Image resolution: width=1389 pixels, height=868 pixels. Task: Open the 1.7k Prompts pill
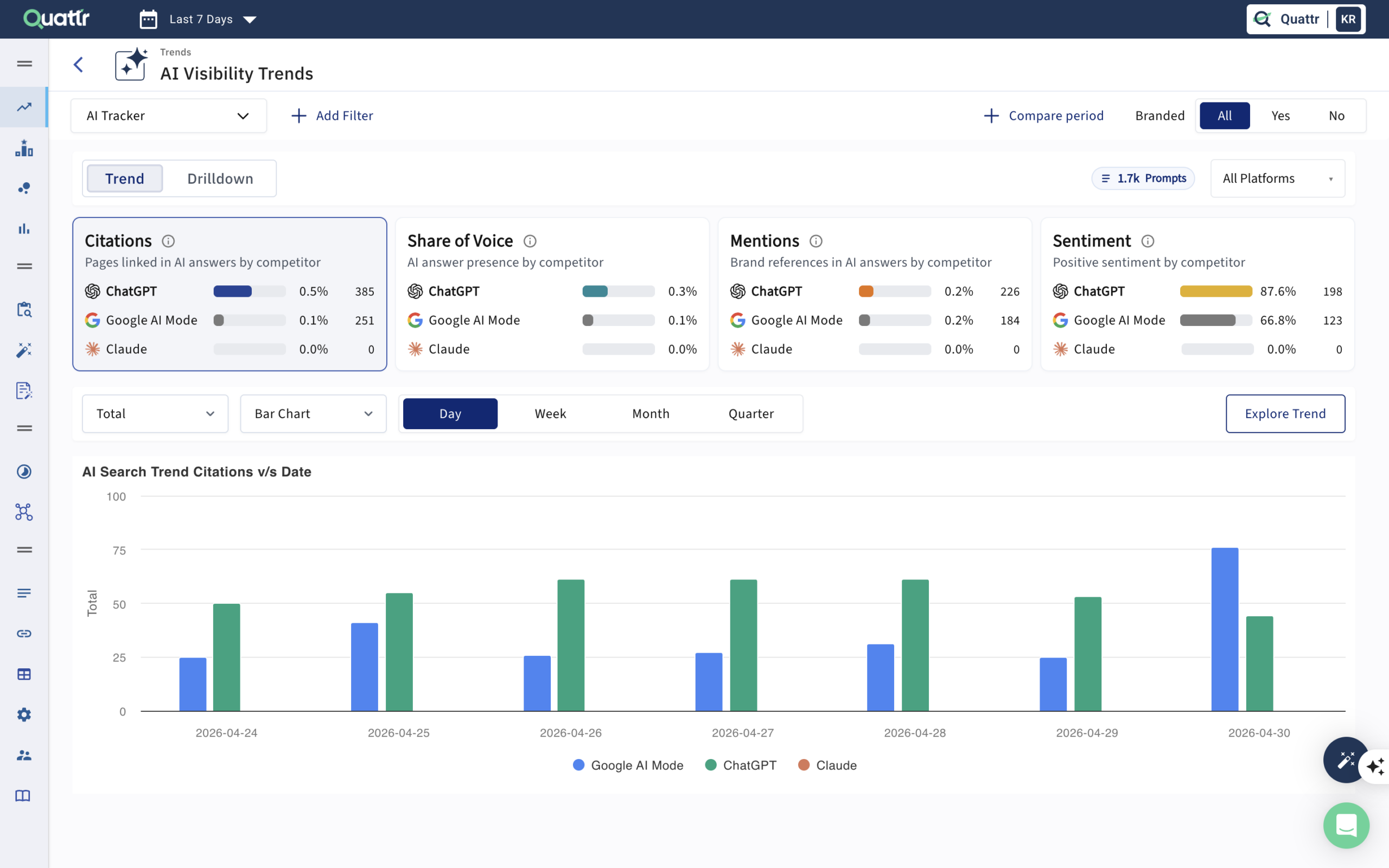point(1143,178)
